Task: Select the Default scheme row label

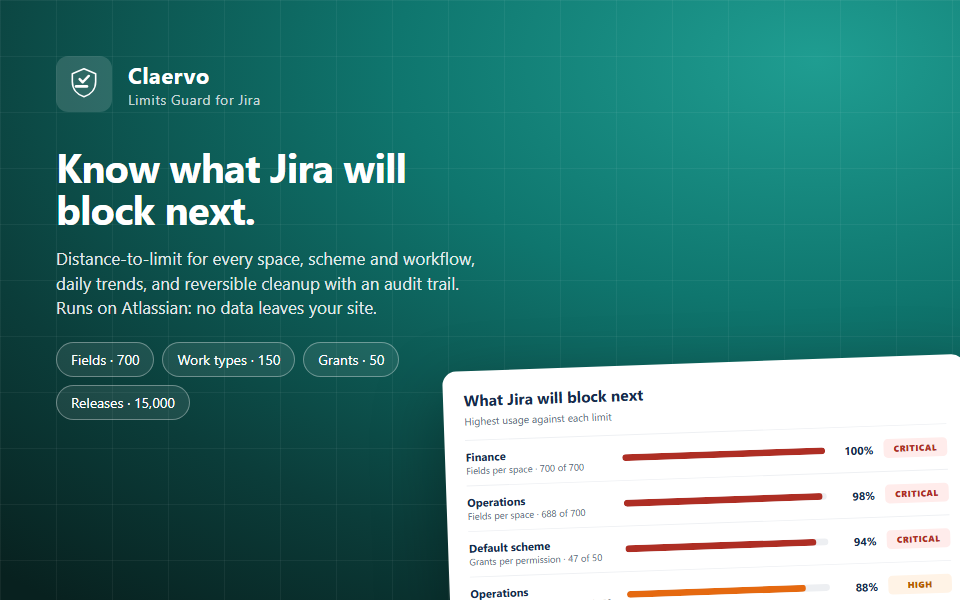Action: [509, 547]
